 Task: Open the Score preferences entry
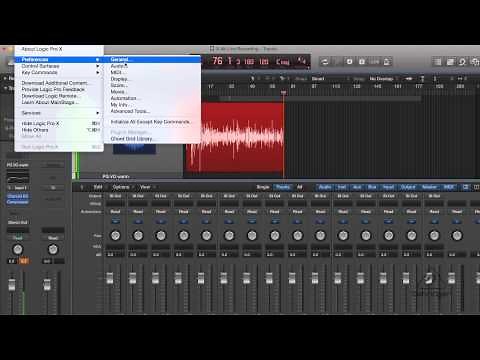click(x=152, y=85)
